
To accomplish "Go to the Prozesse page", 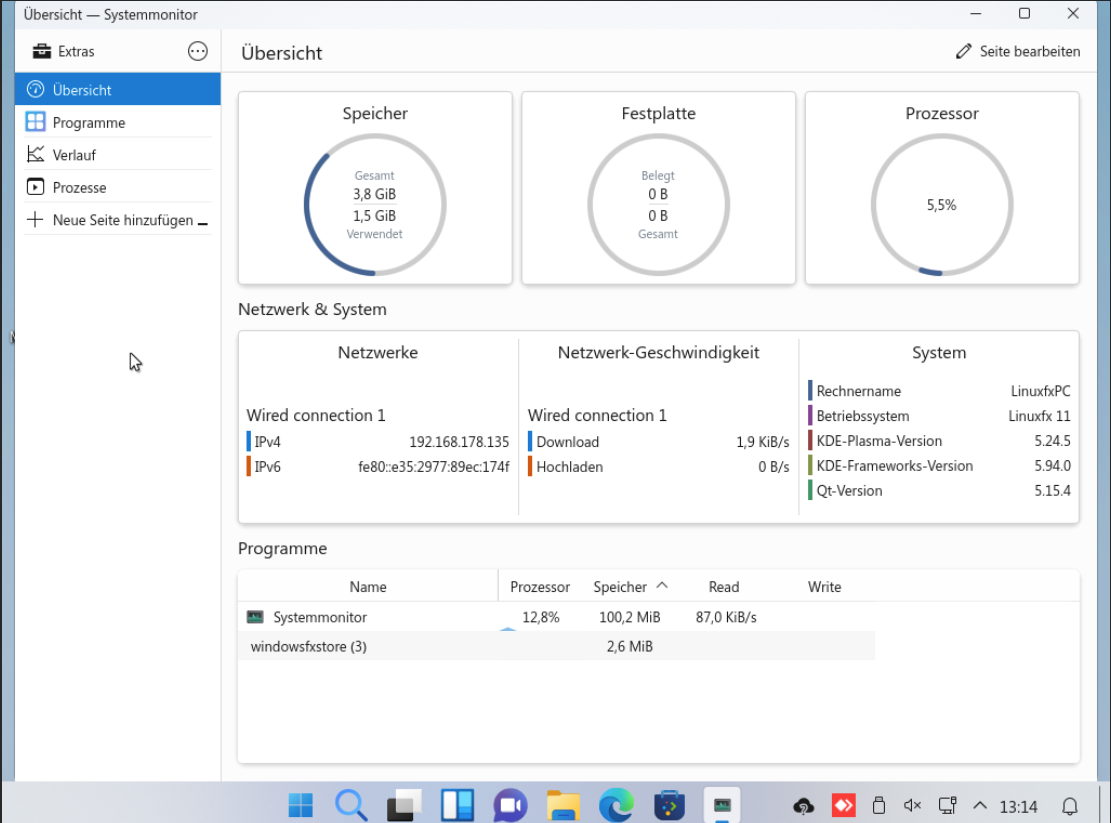I will (118, 187).
